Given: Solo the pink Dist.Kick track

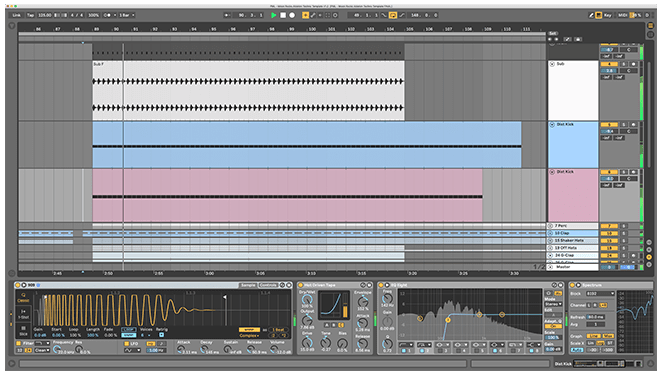Looking at the screenshot, I should (x=624, y=172).
